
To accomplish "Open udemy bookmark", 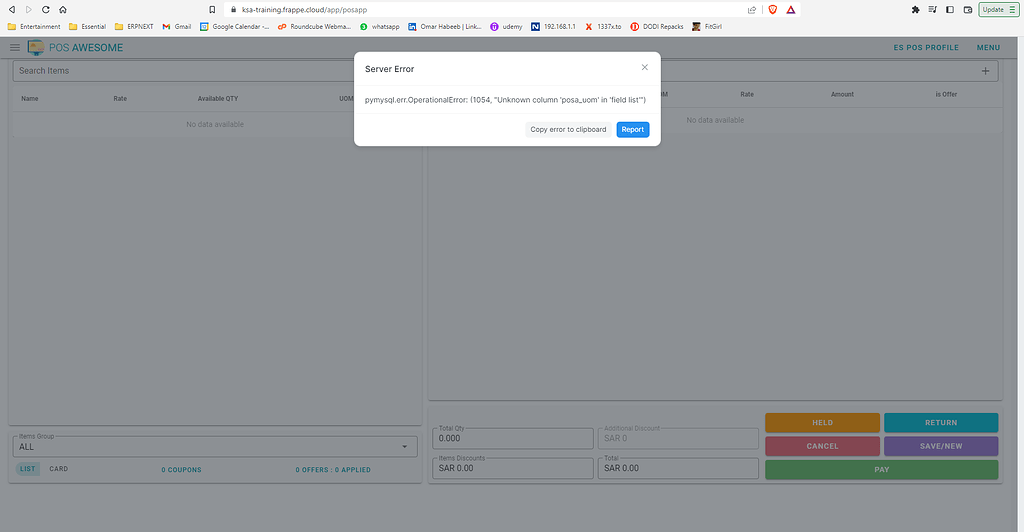I will pos(506,27).
